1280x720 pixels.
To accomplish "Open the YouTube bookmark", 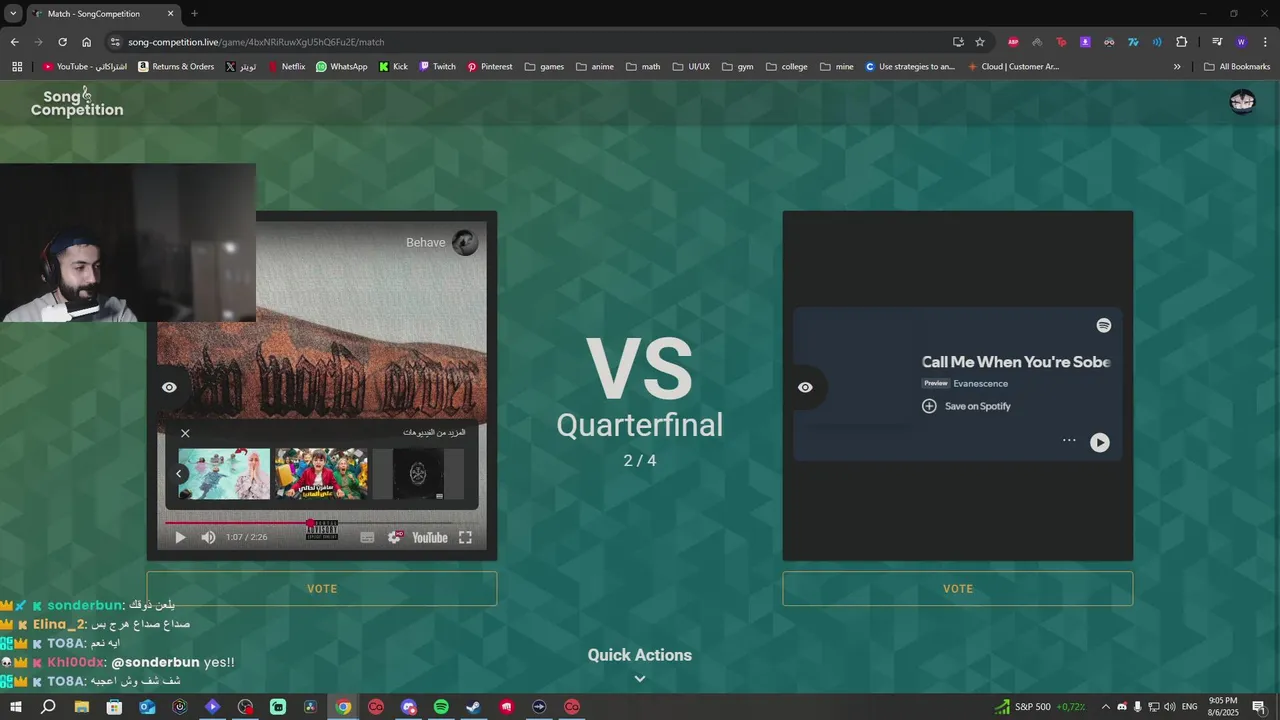I will point(85,67).
